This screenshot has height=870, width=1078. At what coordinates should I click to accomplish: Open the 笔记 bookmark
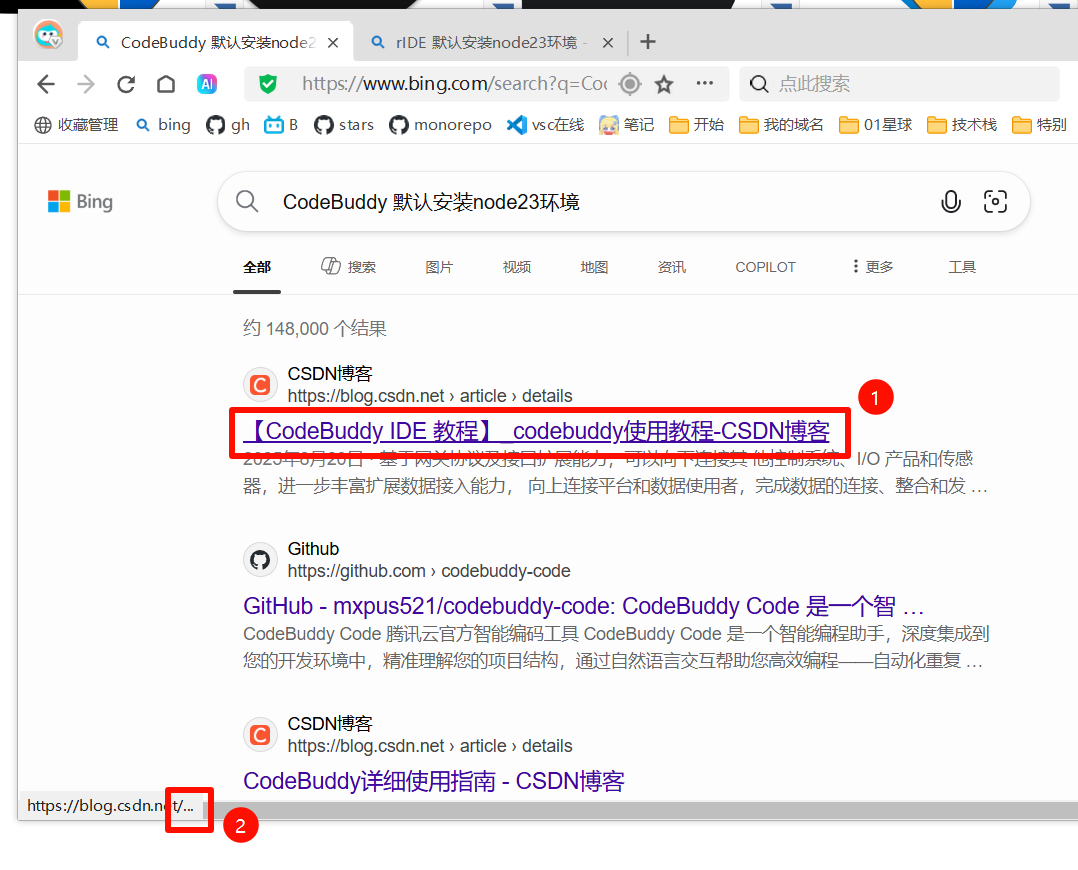pyautogui.click(x=626, y=124)
